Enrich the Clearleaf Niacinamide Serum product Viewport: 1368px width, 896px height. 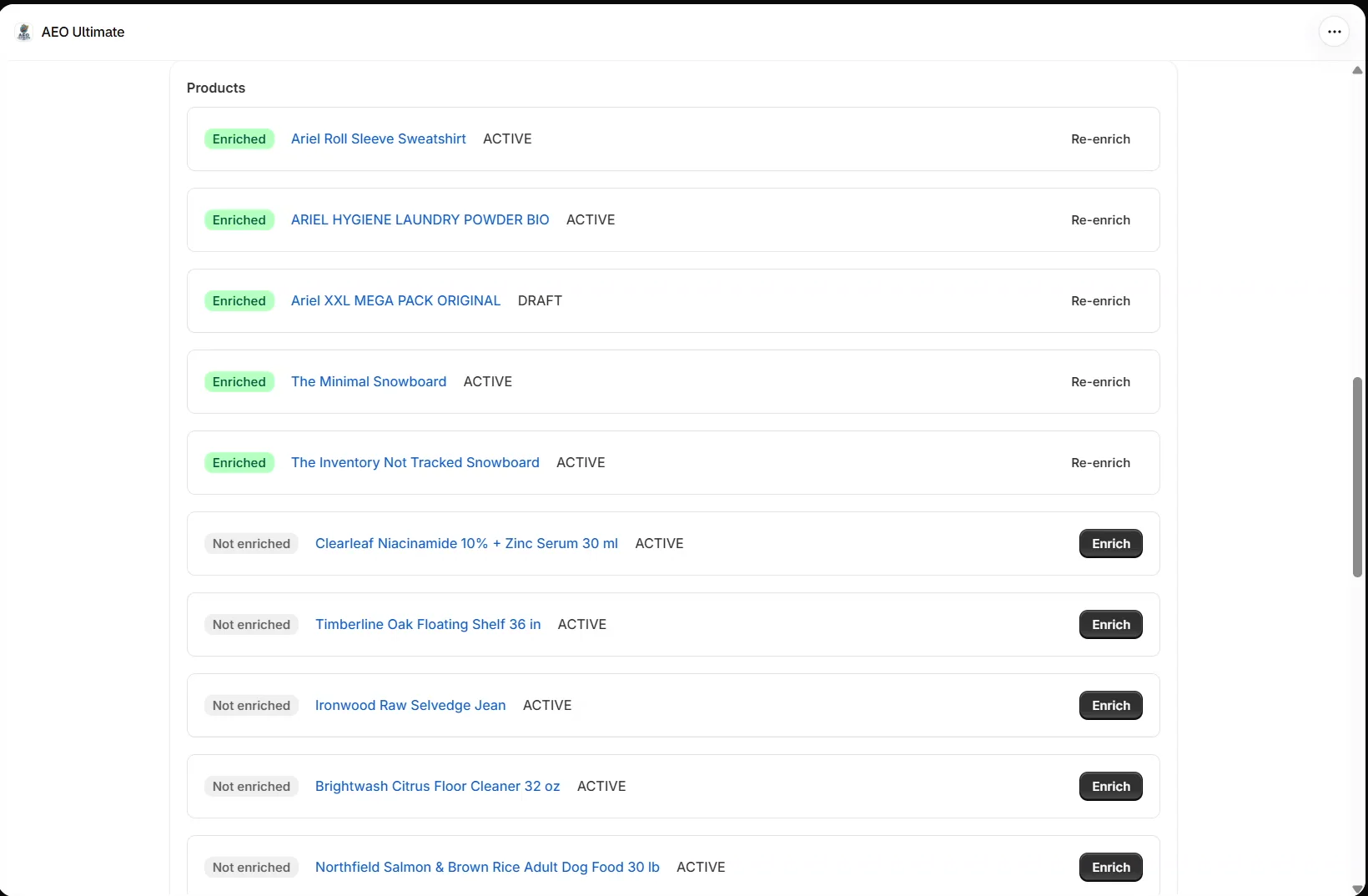tap(1110, 544)
